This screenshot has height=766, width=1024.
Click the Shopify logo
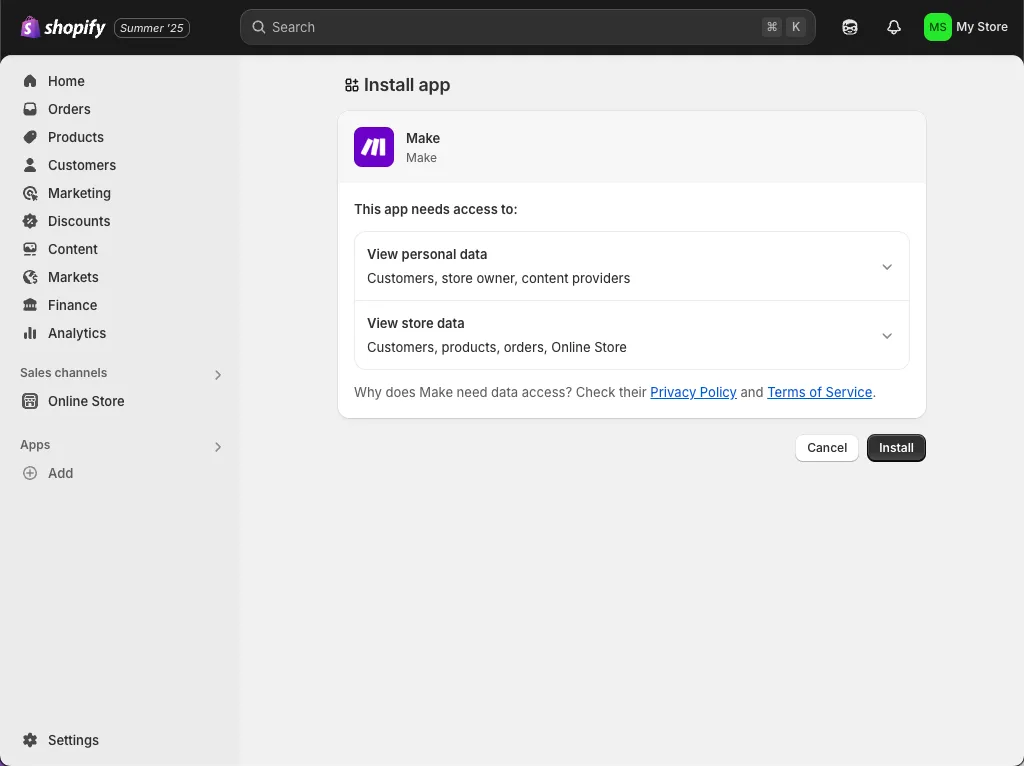63,27
